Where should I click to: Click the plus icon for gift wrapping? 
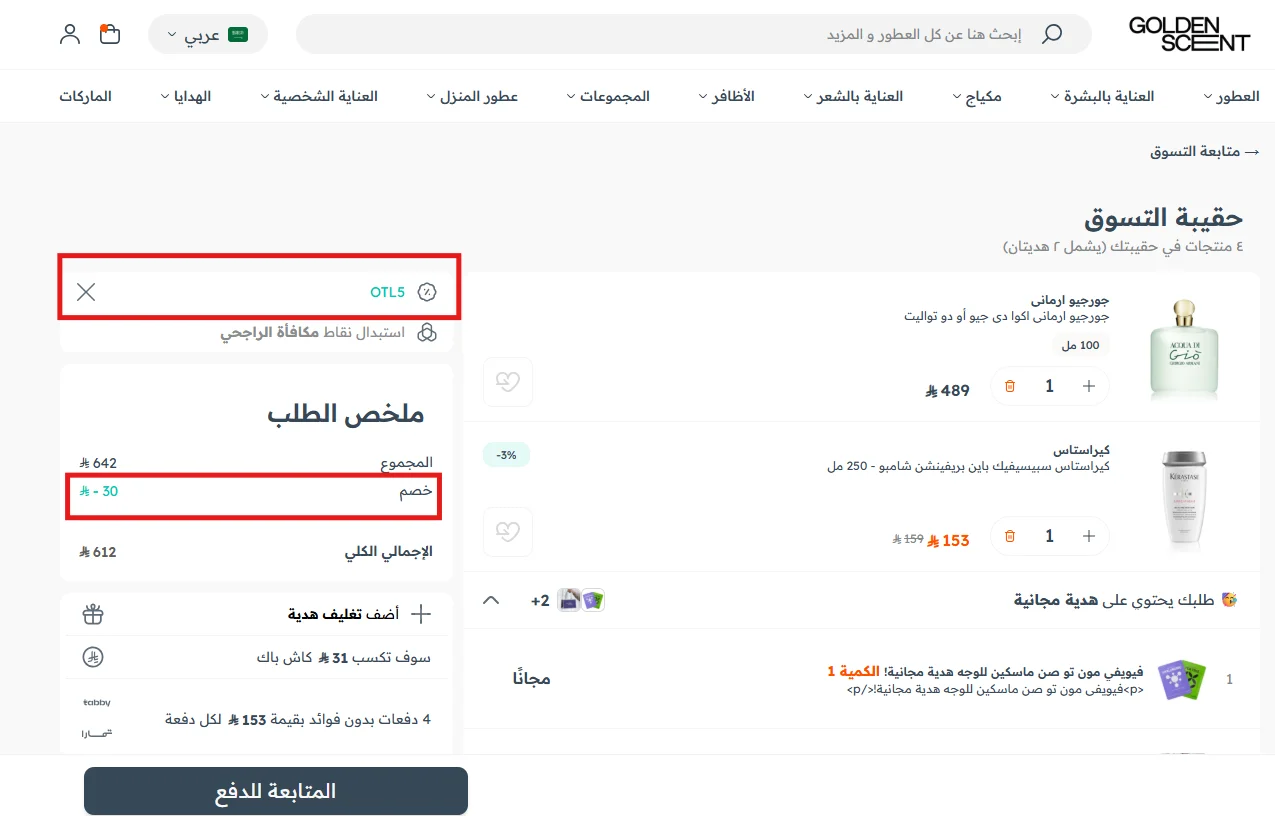[x=421, y=614]
